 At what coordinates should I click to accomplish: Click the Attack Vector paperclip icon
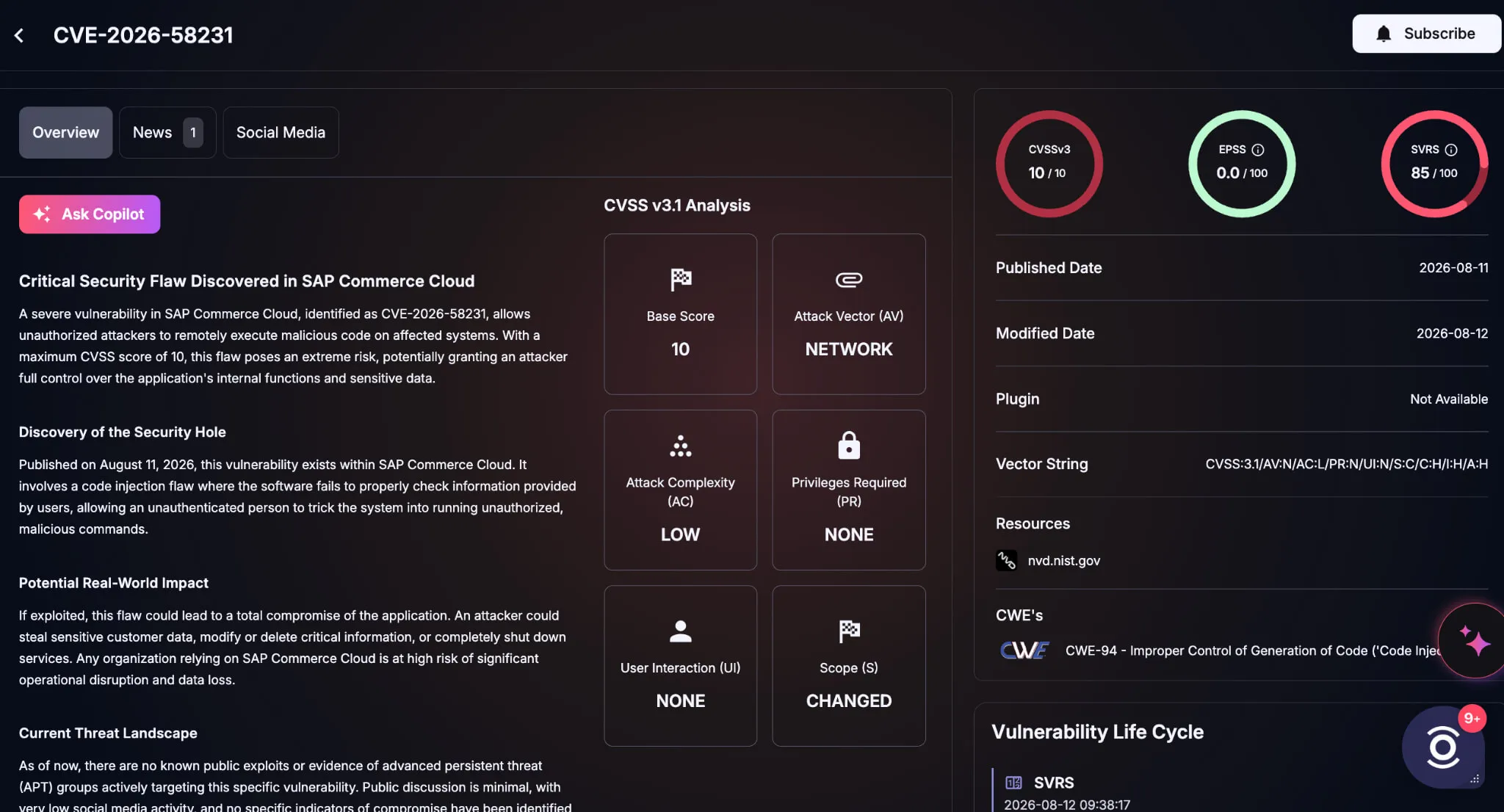tap(849, 280)
